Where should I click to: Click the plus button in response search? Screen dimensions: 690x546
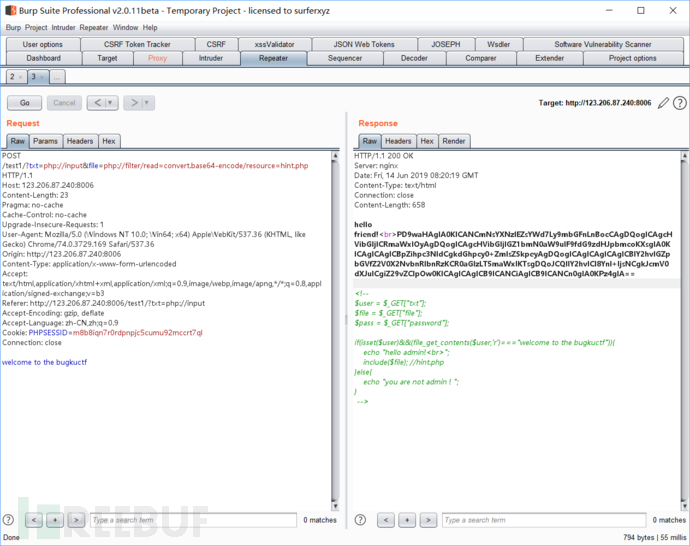click(x=407, y=520)
